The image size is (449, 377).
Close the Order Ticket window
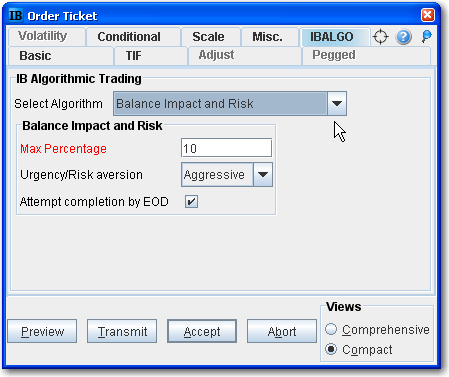pyautogui.click(x=428, y=15)
